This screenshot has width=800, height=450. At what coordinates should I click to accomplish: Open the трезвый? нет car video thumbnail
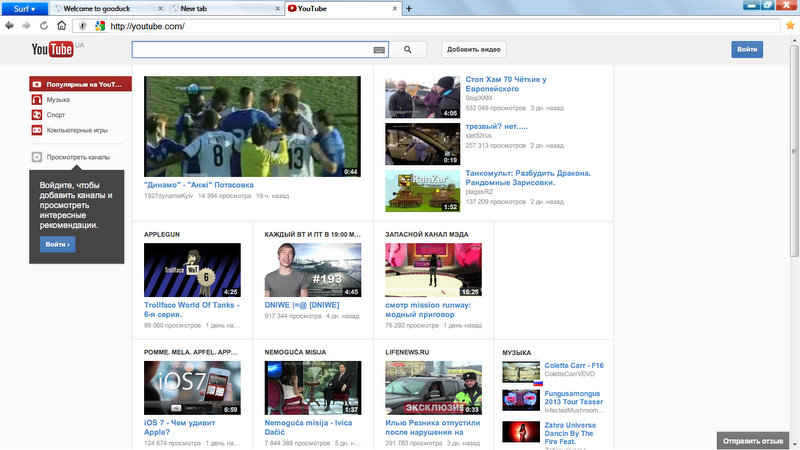click(422, 144)
